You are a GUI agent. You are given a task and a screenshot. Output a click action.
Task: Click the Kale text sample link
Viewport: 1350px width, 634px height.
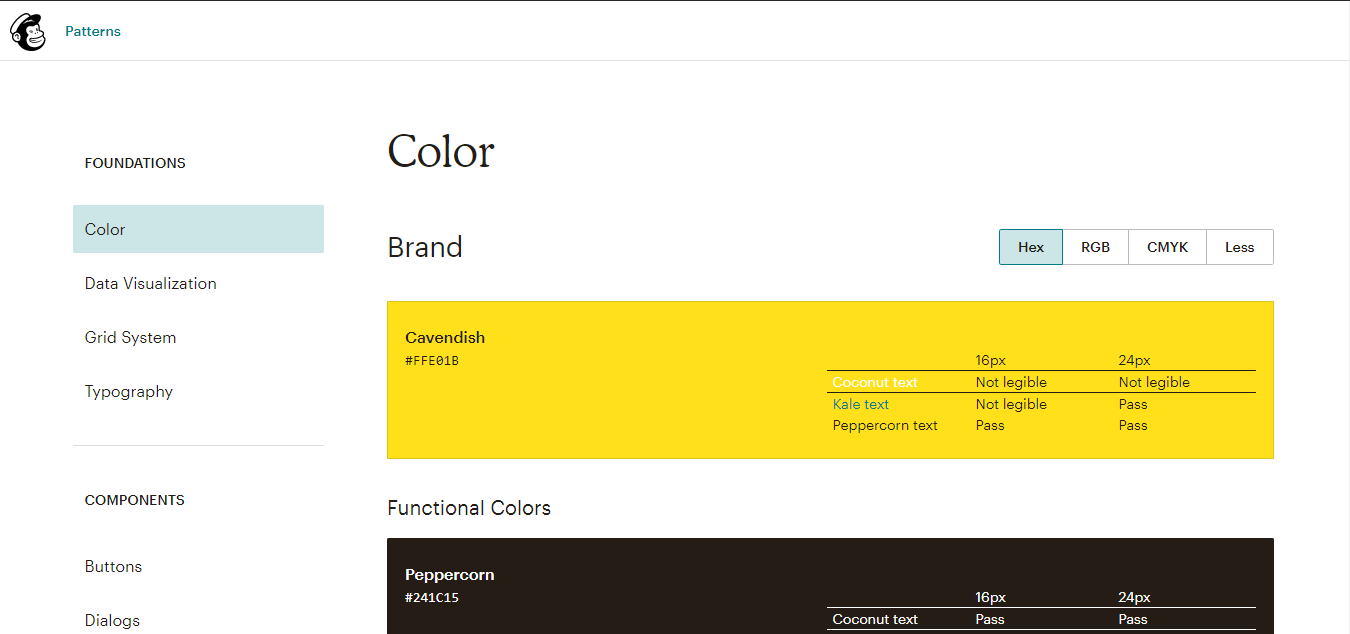860,403
